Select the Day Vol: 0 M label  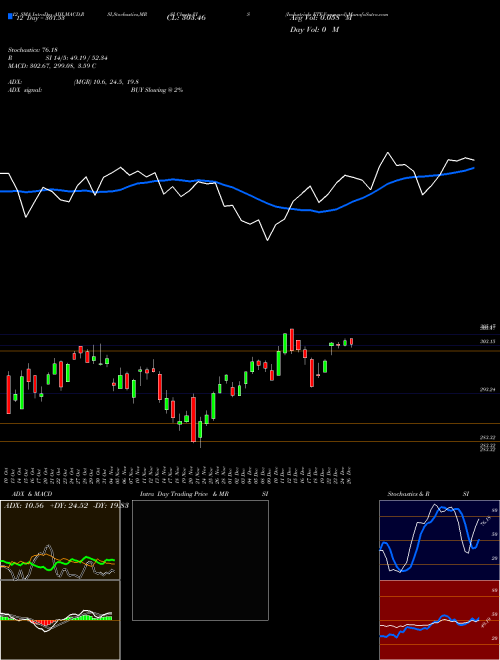tap(314, 29)
